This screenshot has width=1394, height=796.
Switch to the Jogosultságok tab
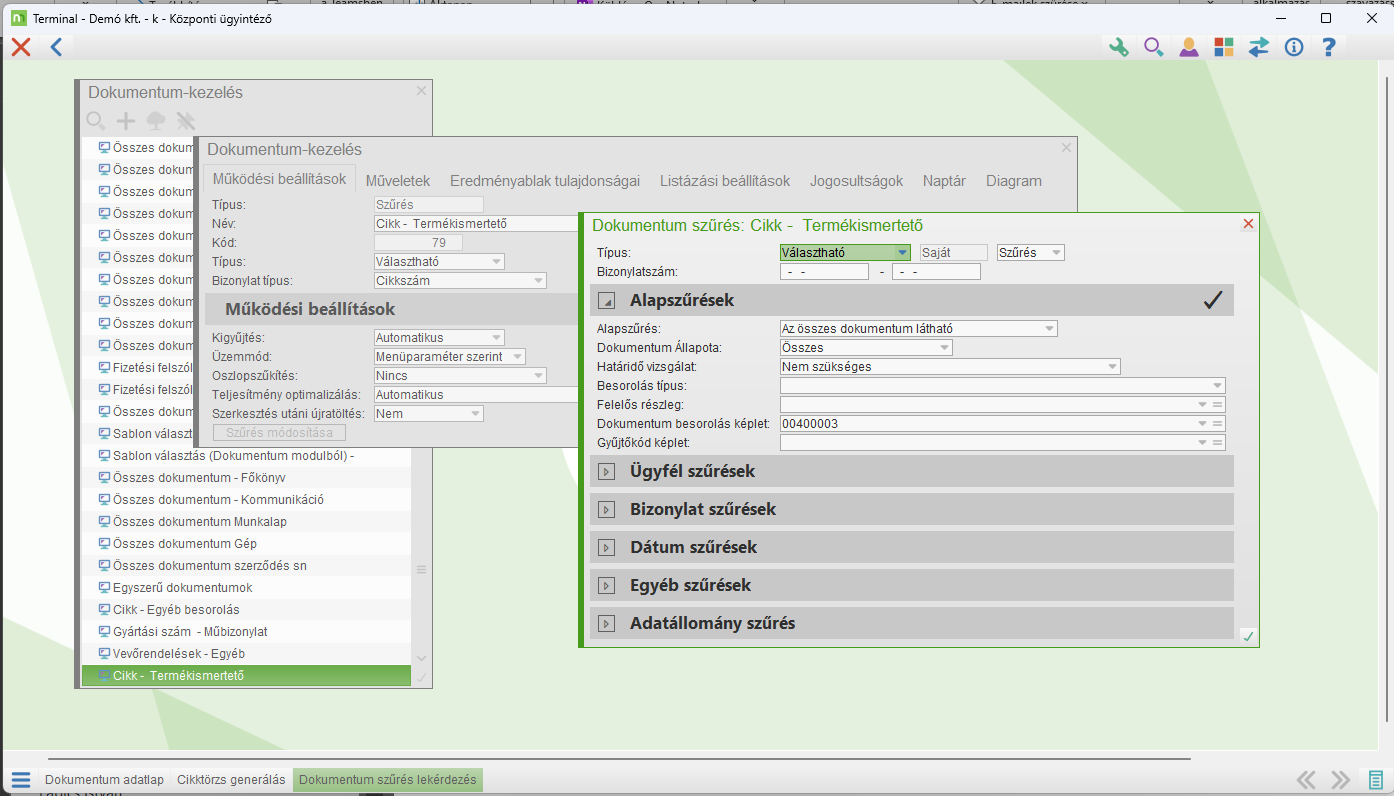click(x=856, y=181)
